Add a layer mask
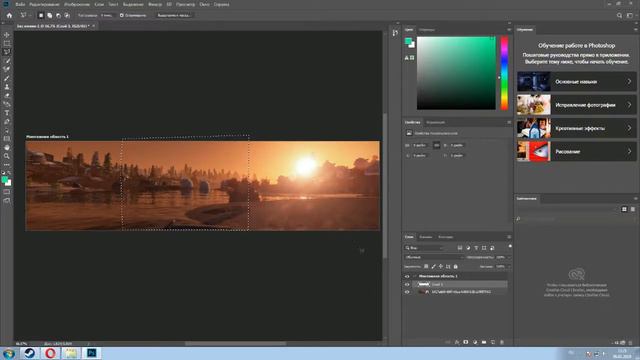The height and width of the screenshot is (360, 640). point(466,342)
